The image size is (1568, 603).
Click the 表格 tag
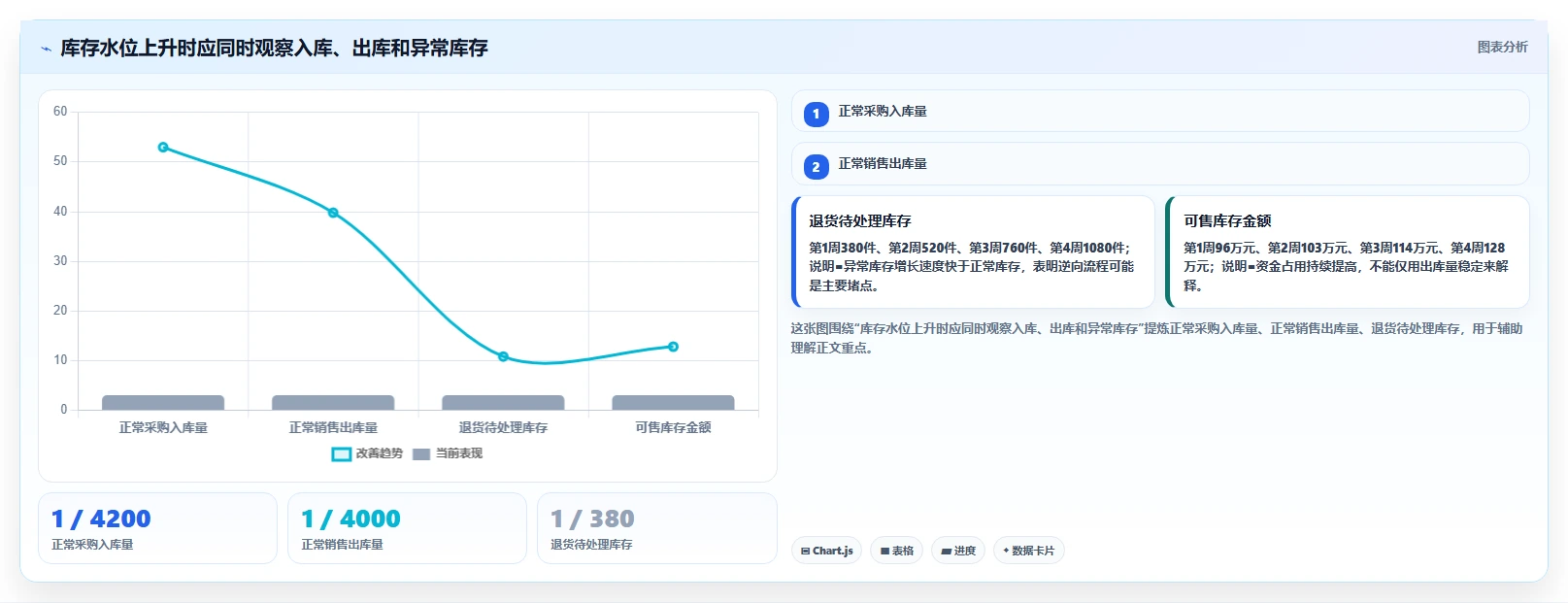[x=897, y=551]
